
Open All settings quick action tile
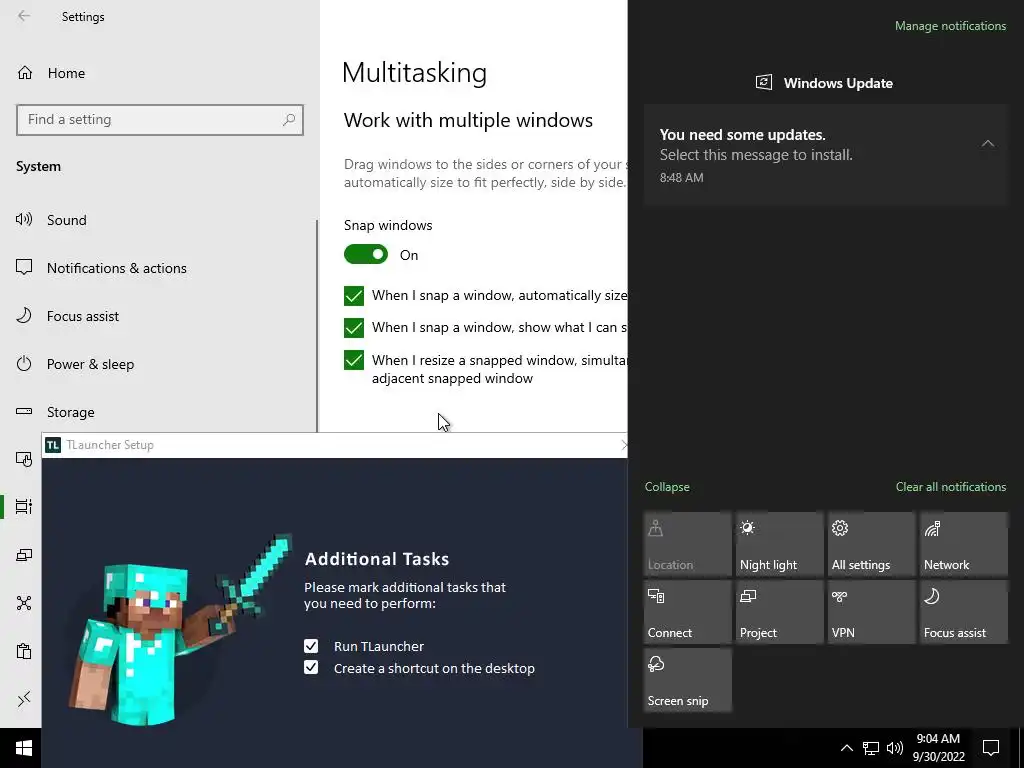click(871, 544)
